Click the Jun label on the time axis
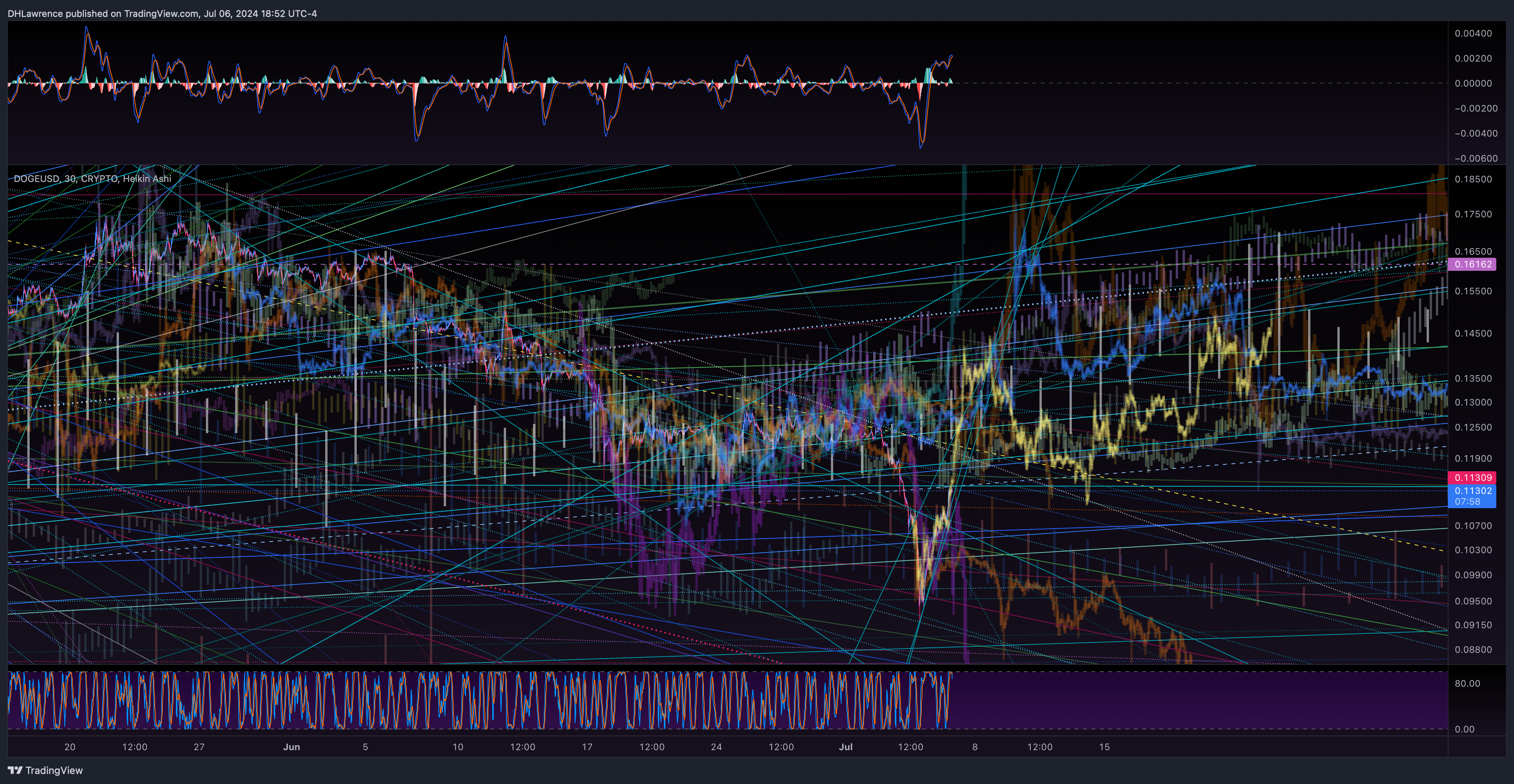Image resolution: width=1514 pixels, height=784 pixels. point(291,747)
